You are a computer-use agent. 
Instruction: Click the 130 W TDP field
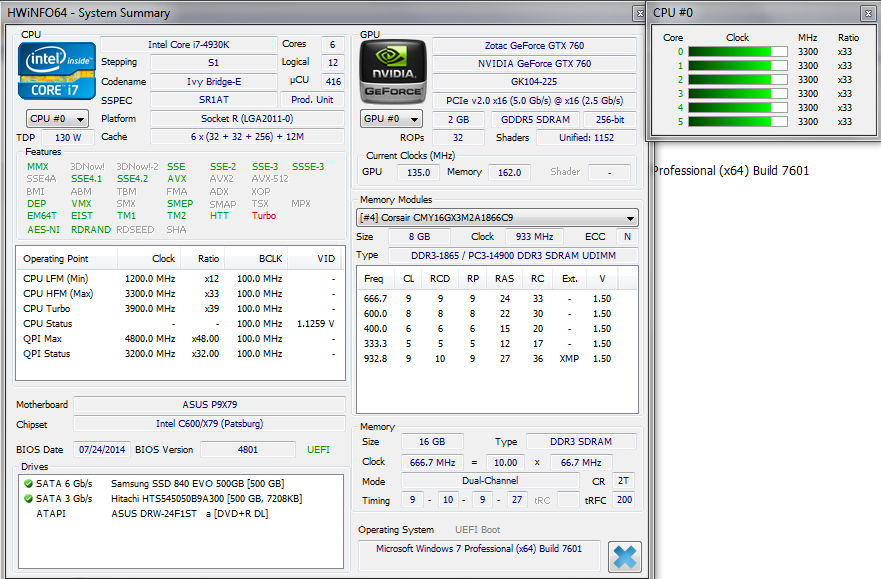coord(68,138)
